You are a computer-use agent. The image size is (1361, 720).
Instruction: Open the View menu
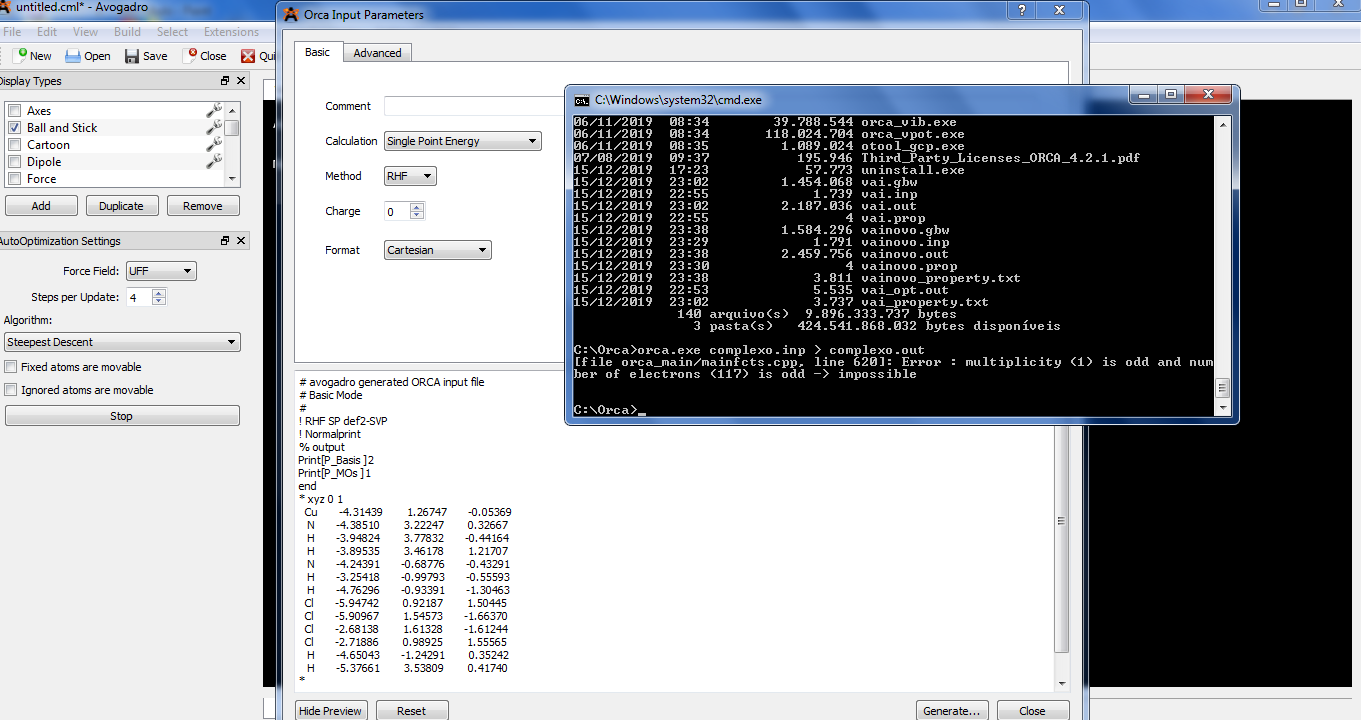(x=86, y=32)
